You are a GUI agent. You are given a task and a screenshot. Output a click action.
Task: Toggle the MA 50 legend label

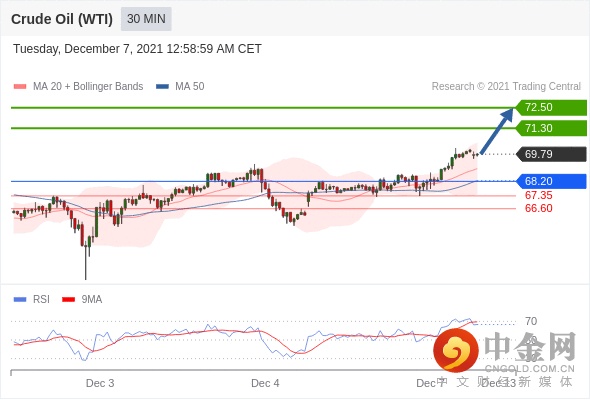[x=190, y=87]
